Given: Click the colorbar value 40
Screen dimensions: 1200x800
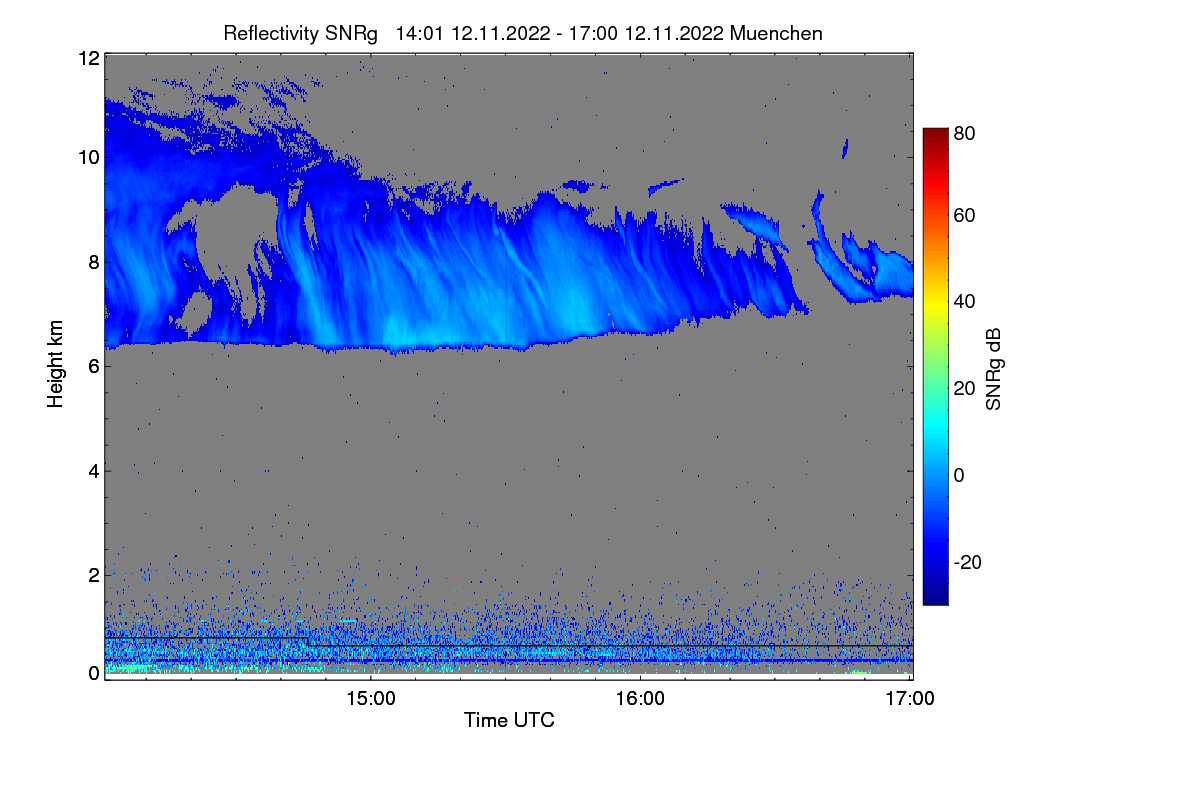Looking at the screenshot, I should tap(964, 301).
